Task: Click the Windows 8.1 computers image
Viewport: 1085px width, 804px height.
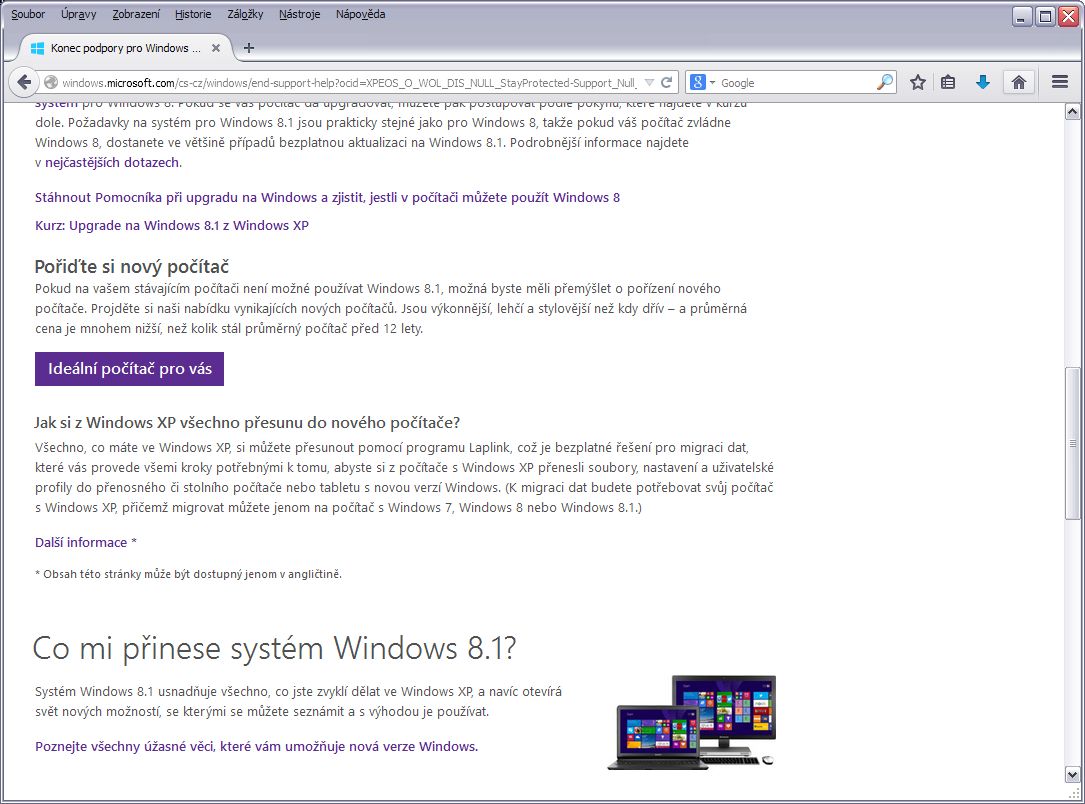Action: click(691, 722)
